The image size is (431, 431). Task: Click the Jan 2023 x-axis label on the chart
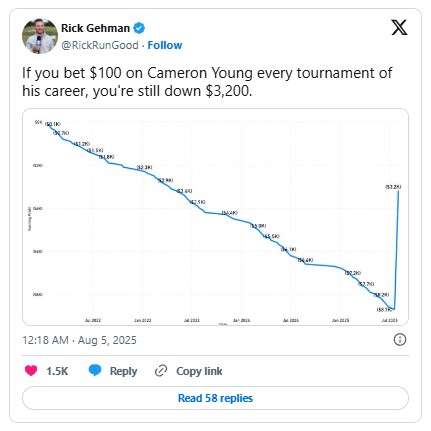pyautogui.click(x=143, y=320)
